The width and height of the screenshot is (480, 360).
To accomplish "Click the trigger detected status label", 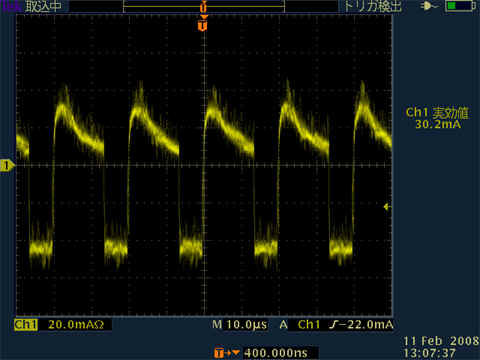I will tap(372, 6).
